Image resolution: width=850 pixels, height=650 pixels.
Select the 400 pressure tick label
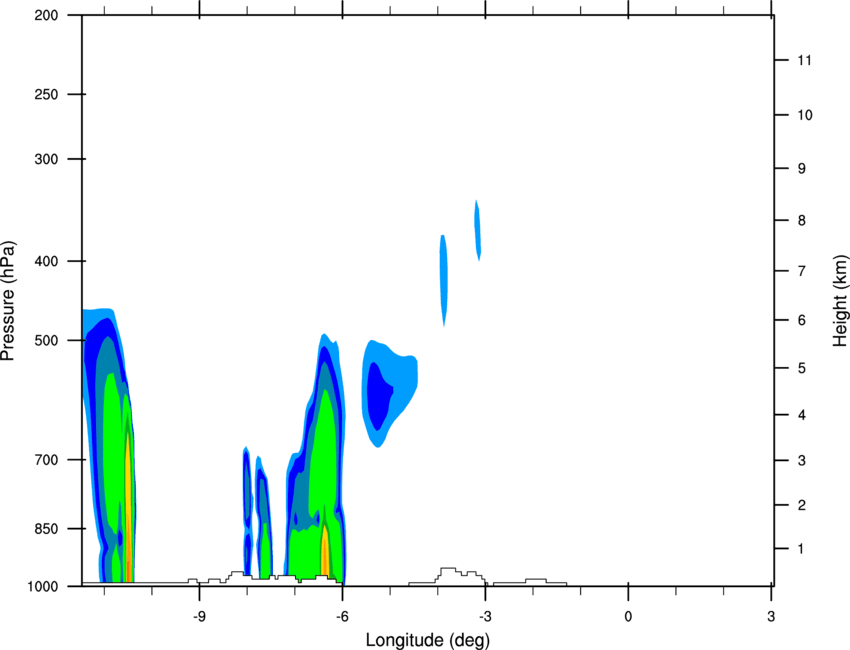click(x=46, y=261)
